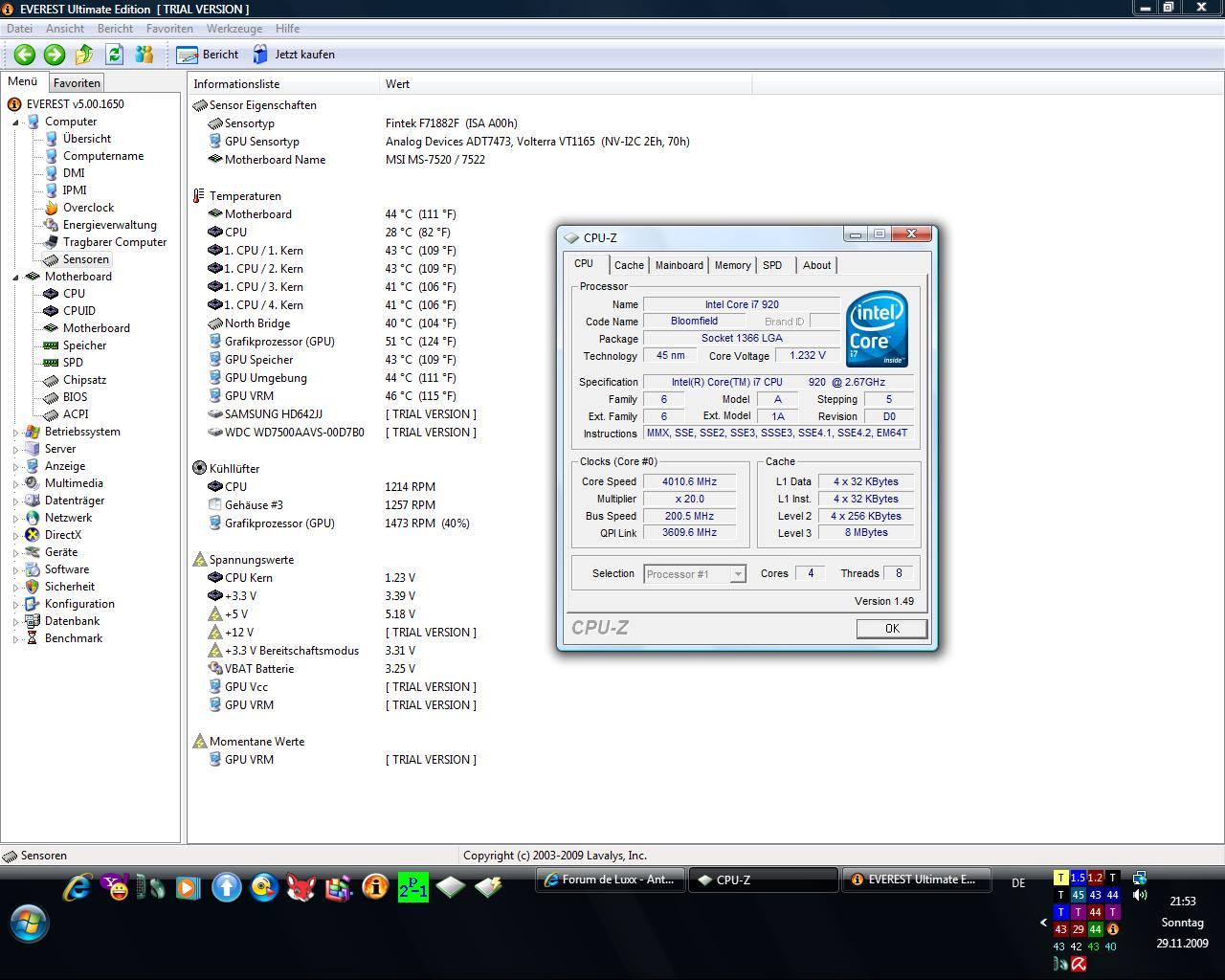The height and width of the screenshot is (980, 1225).
Task: Expand the Netzwerk tree node
Action: (x=15, y=519)
